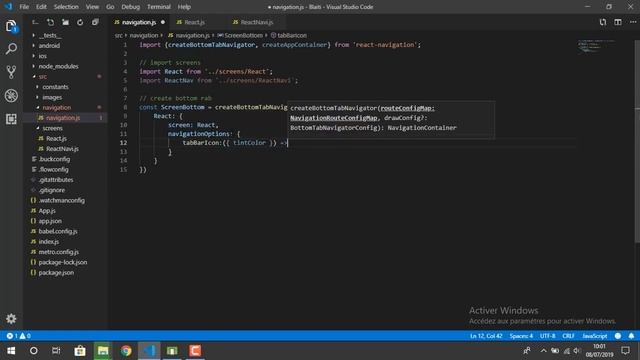Switch to Visual Studio Code taskbar icon
Screen dimensions: 640x360
pyautogui.click(x=149, y=351)
